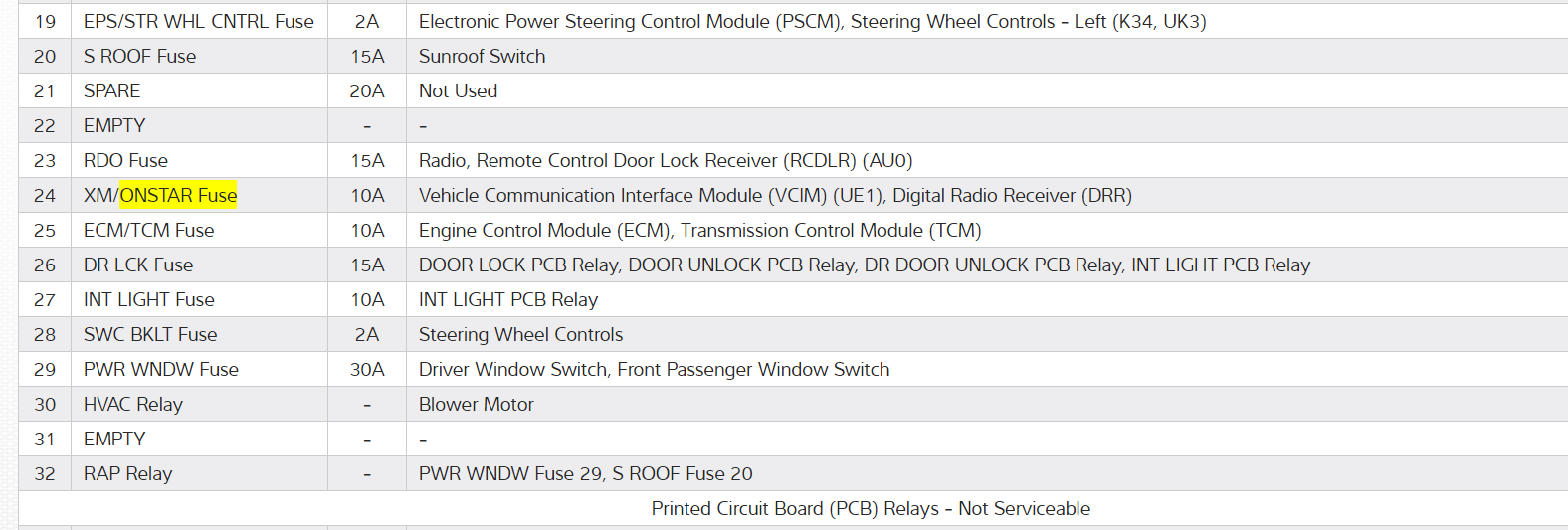Click the Not Used description text
Screen dimensions: 1568x530
click(x=458, y=90)
